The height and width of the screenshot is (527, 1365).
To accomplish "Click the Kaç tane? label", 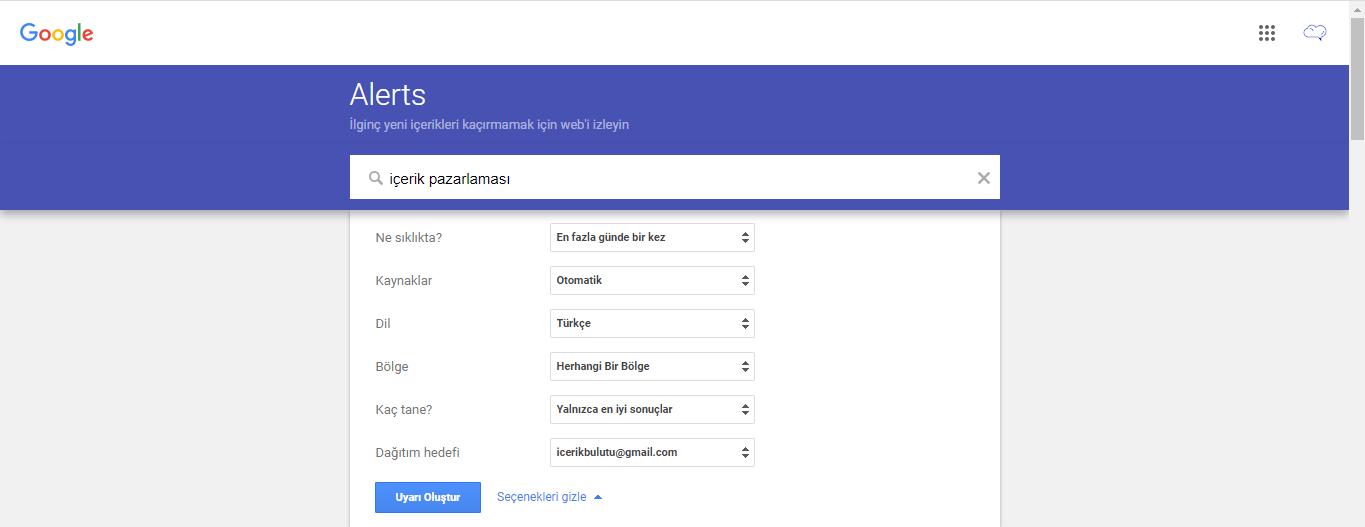I will click(x=404, y=410).
